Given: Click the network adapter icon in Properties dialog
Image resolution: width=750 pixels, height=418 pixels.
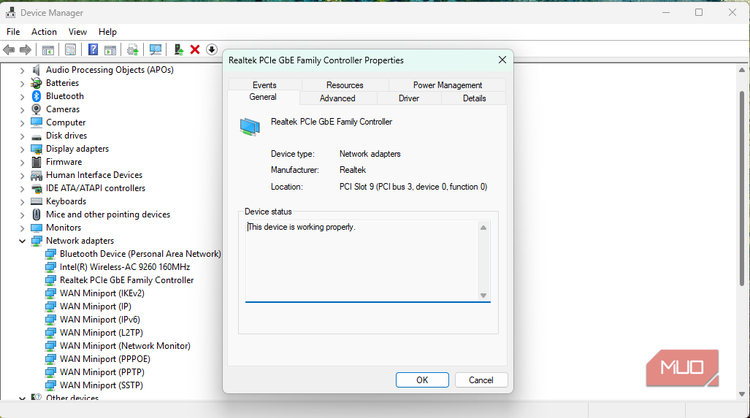Looking at the screenshot, I should click(x=250, y=127).
